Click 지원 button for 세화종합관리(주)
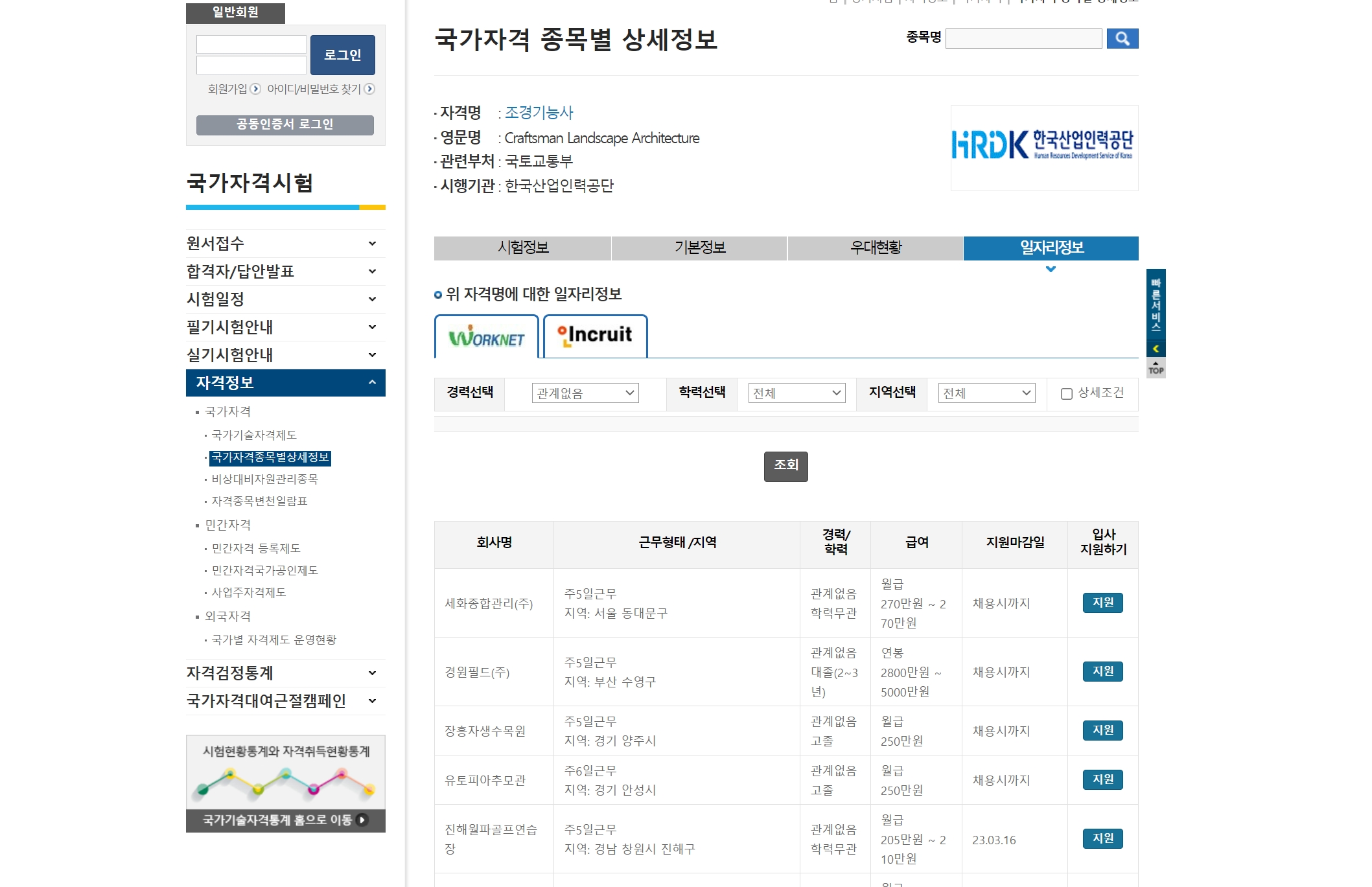The image size is (1372, 887). 1102,603
